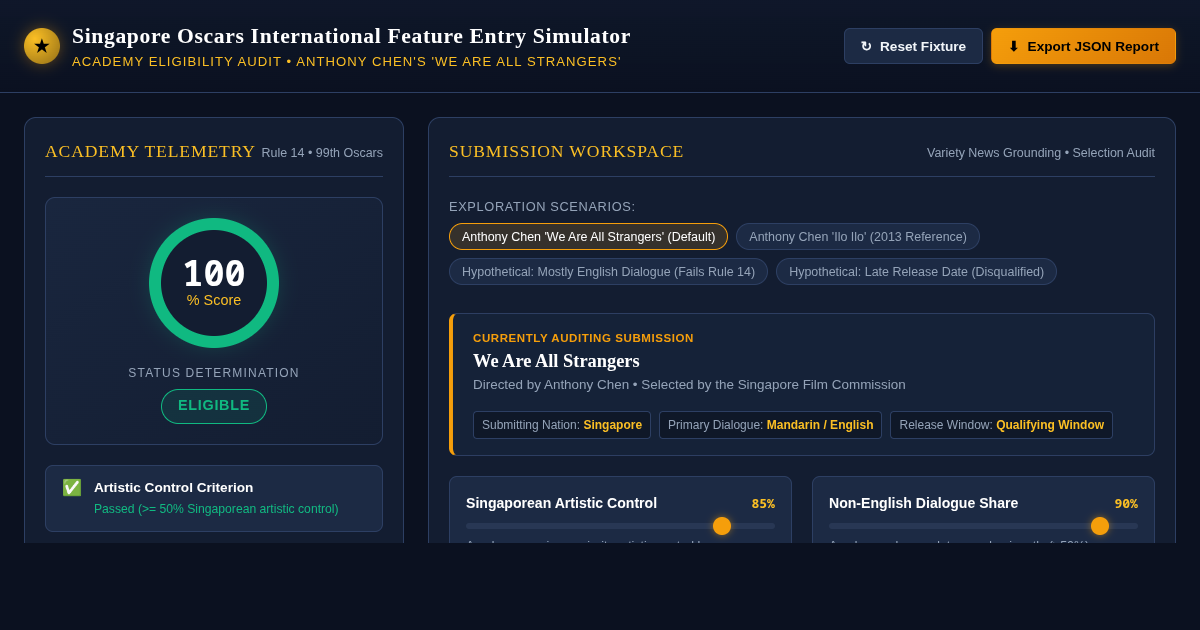Click the Artistic Control Criterion card title

[x=174, y=488]
